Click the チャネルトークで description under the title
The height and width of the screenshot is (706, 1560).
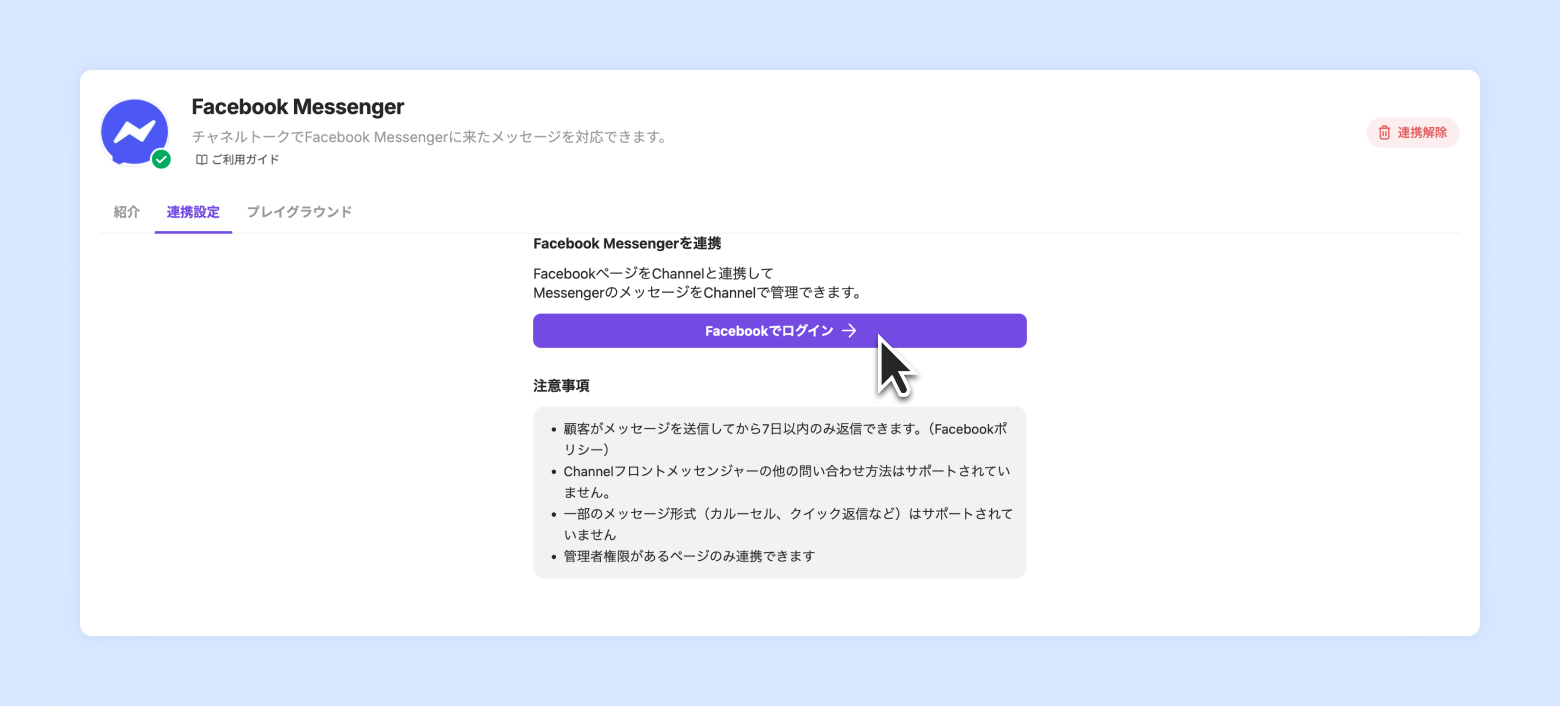[429, 137]
